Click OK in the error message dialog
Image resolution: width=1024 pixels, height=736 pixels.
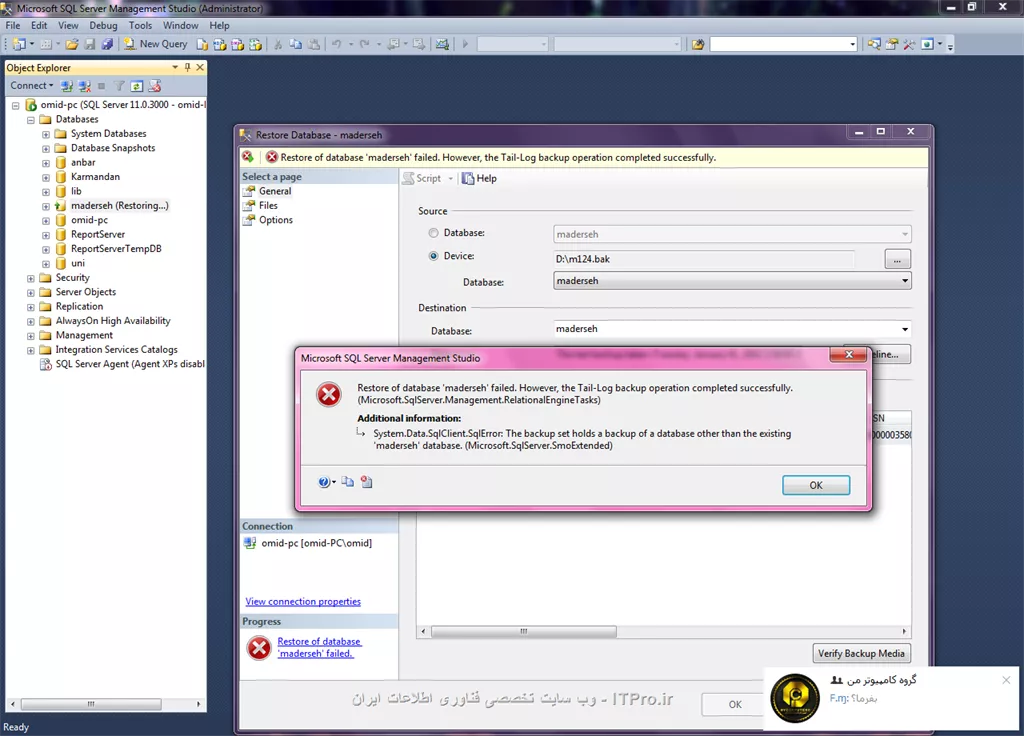point(816,485)
